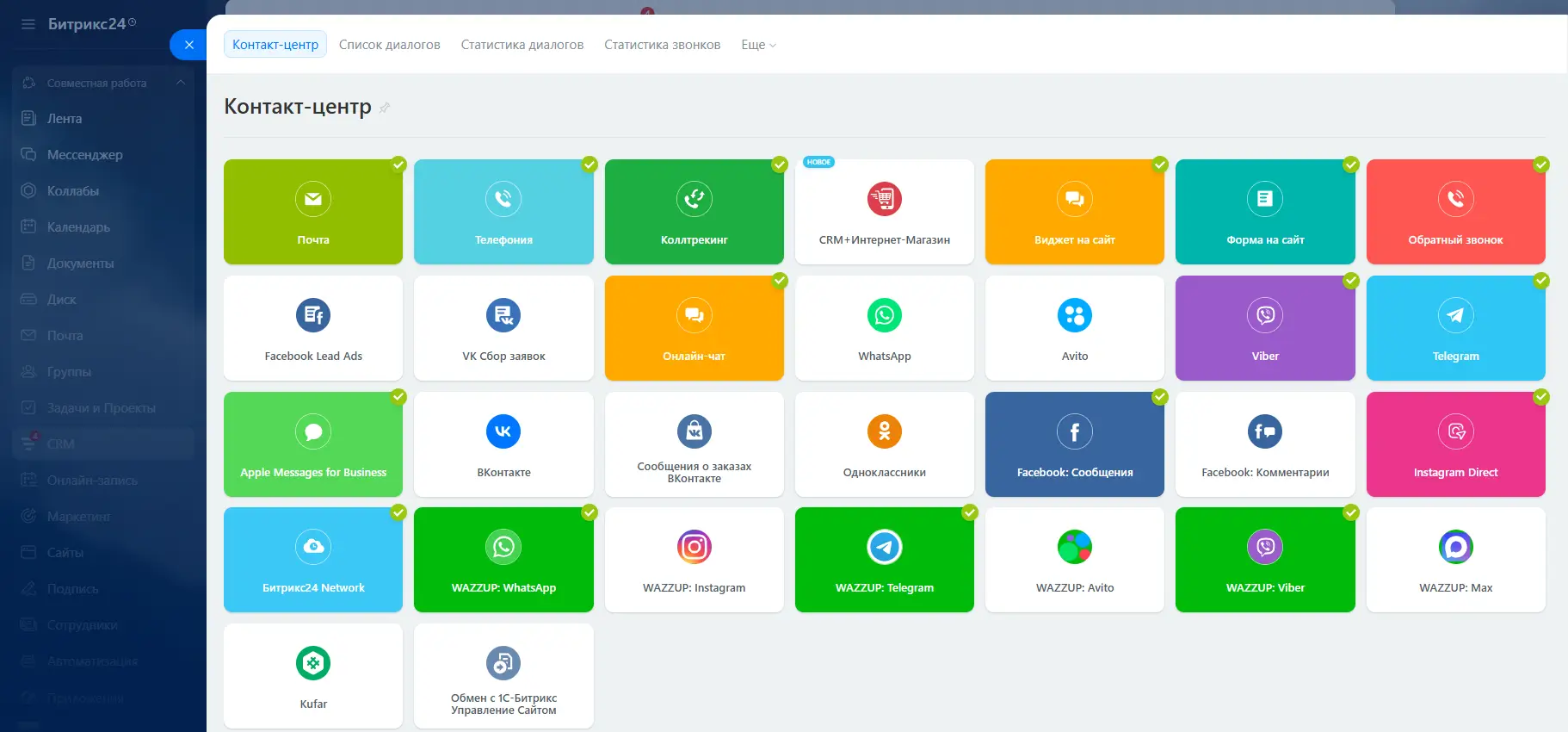Image resolution: width=1568 pixels, height=732 pixels.
Task: Open the Телефония tile
Action: 503,212
